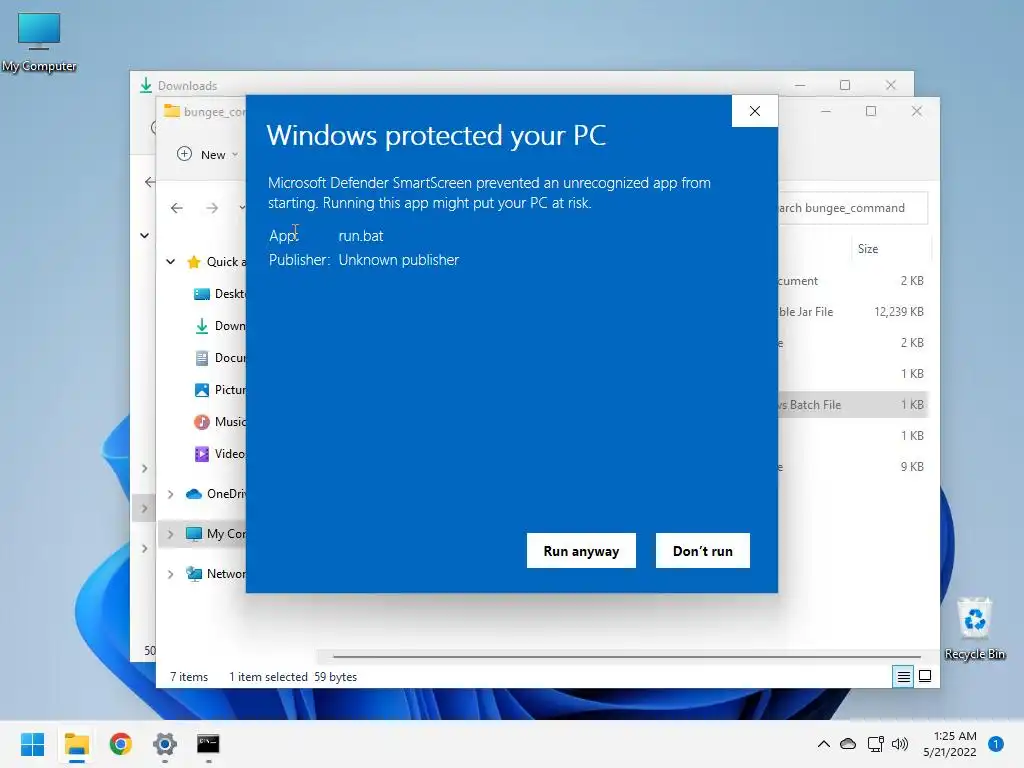The height and width of the screenshot is (768, 1024).
Task: Open Downloads in navigation pane
Action: 220,326
